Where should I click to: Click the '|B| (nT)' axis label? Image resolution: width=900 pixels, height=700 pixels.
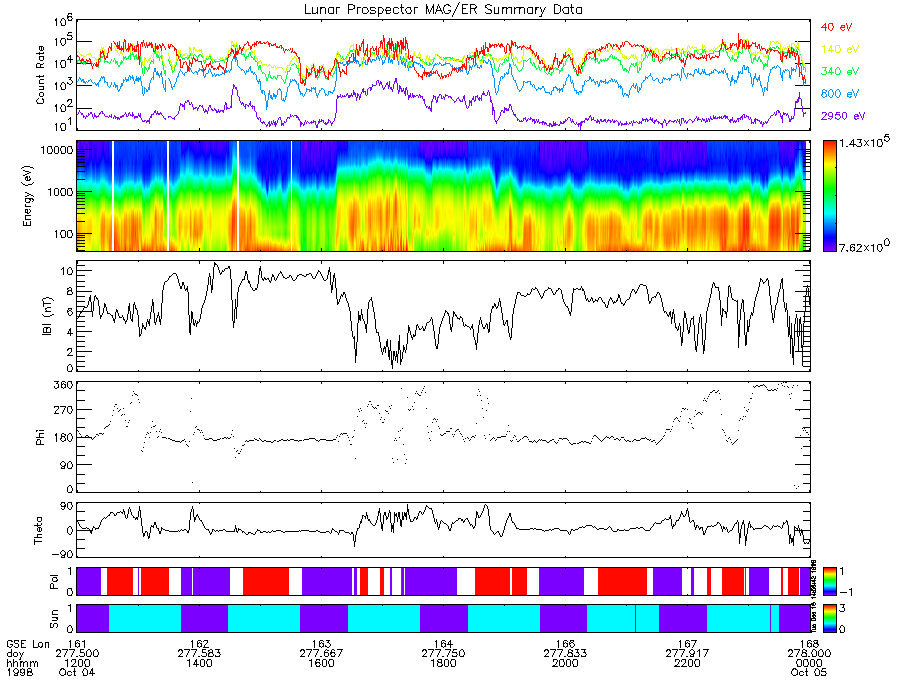point(47,316)
